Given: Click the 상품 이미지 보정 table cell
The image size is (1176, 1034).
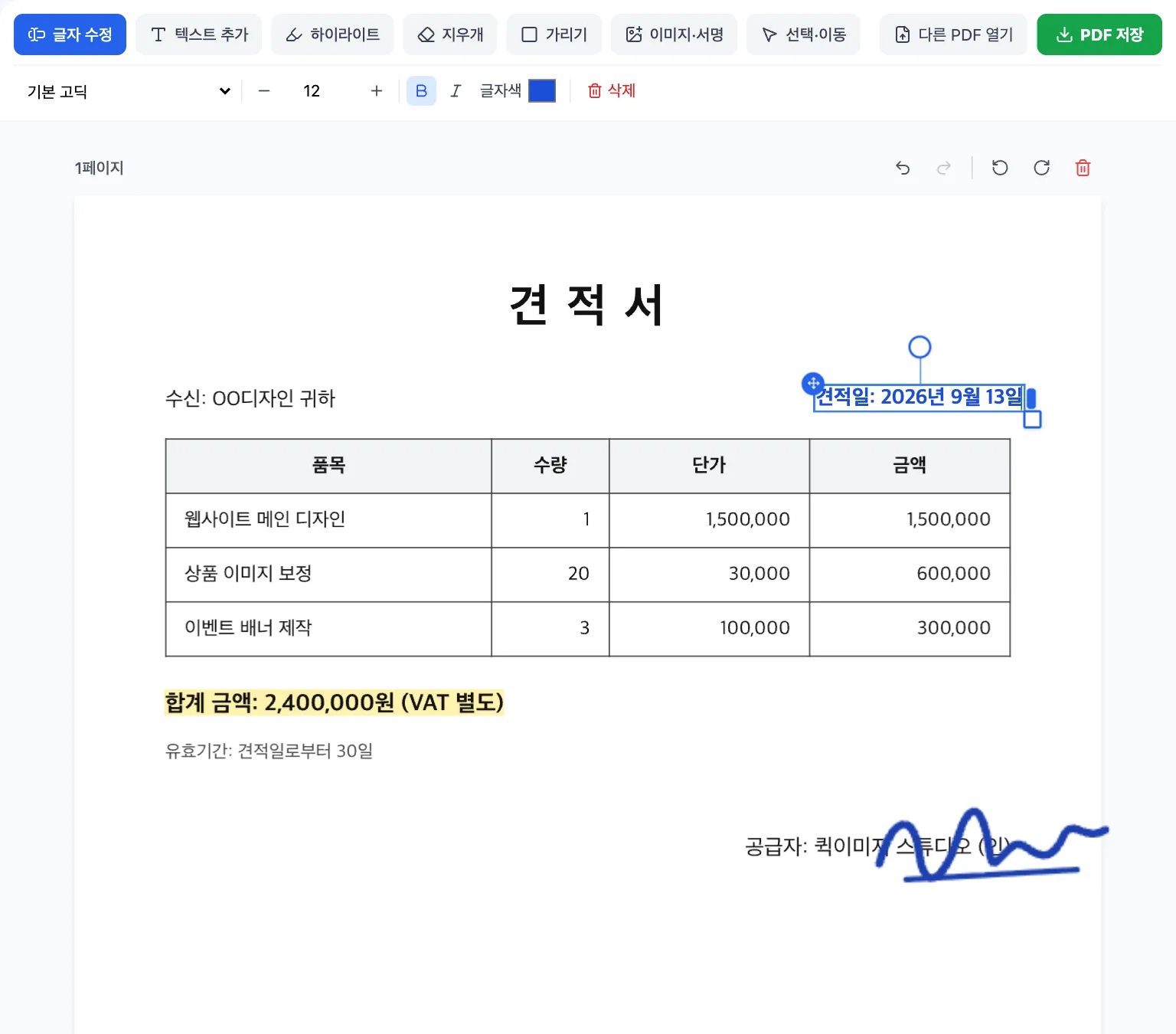Looking at the screenshot, I should 328,574.
